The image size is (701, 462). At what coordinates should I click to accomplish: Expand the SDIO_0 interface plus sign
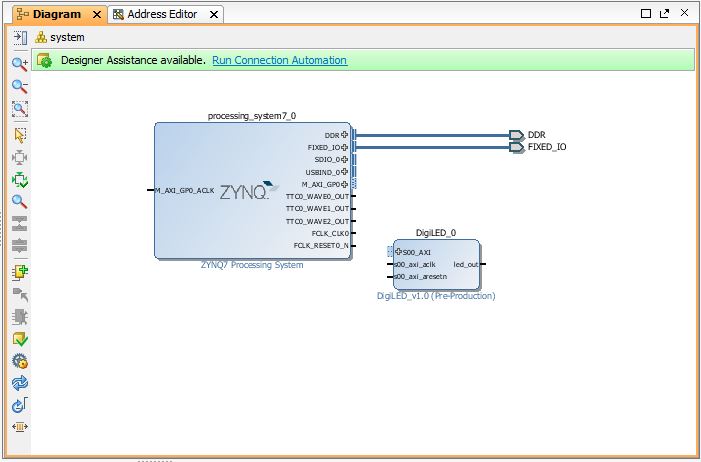point(344,159)
